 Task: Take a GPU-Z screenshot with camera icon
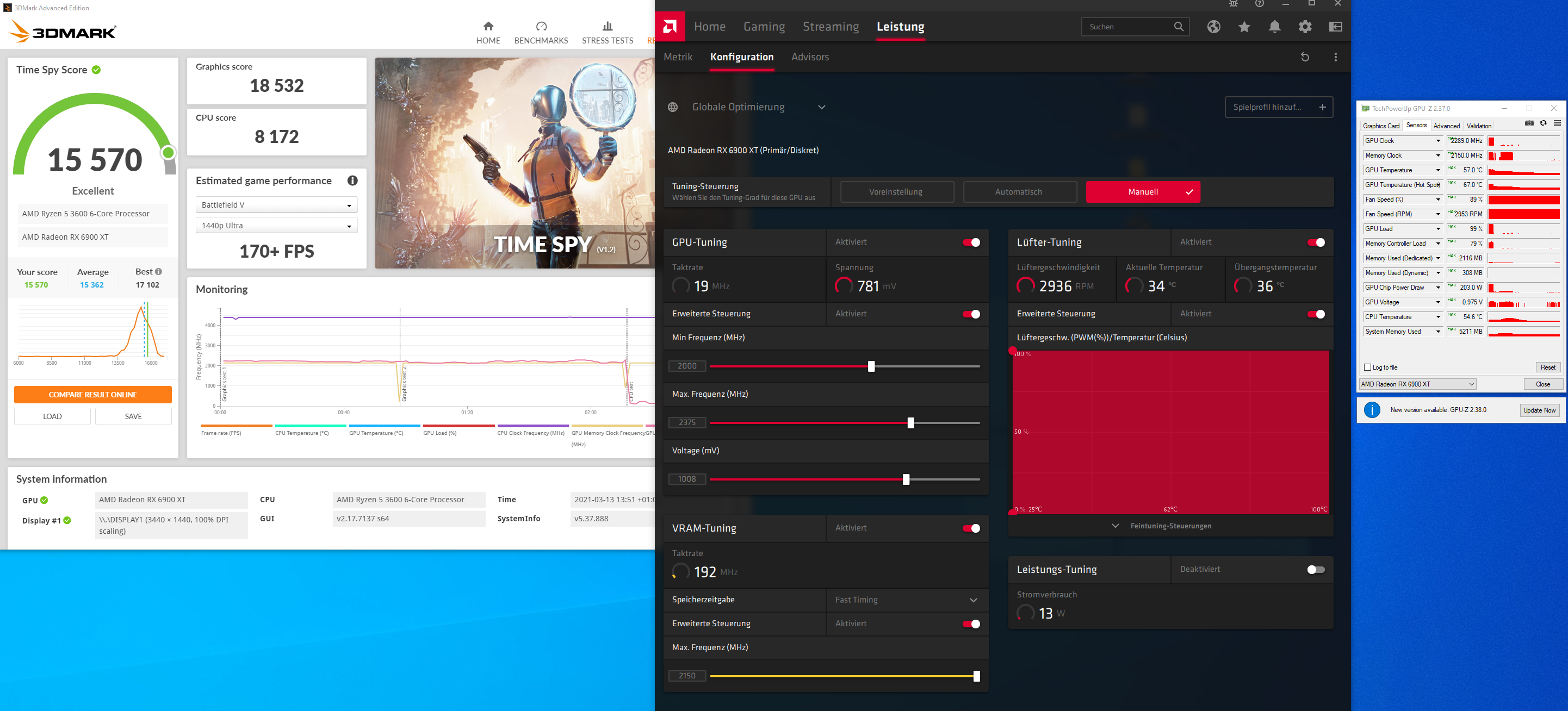tap(1528, 123)
